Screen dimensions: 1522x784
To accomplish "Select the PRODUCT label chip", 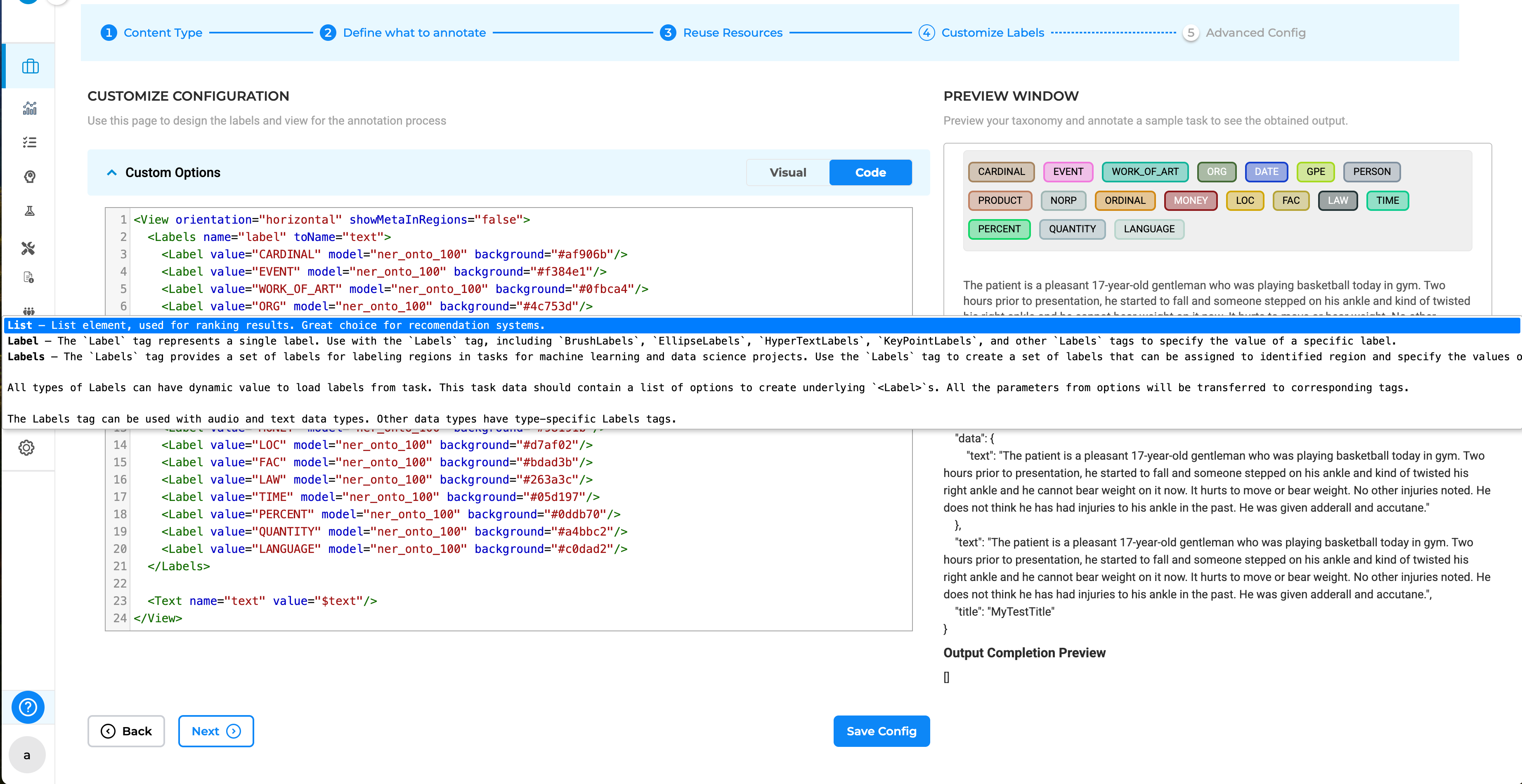I will pos(999,201).
